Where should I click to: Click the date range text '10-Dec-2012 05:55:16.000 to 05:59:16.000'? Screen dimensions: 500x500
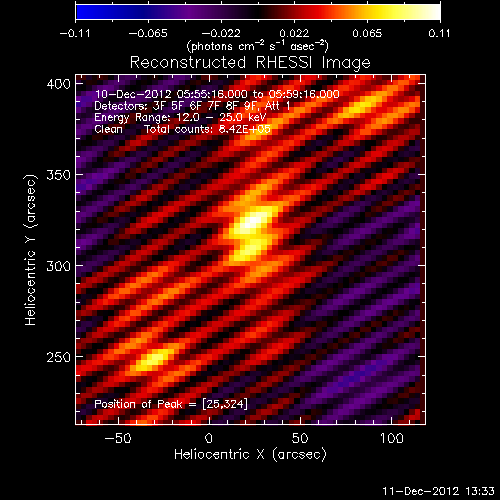click(x=217, y=94)
